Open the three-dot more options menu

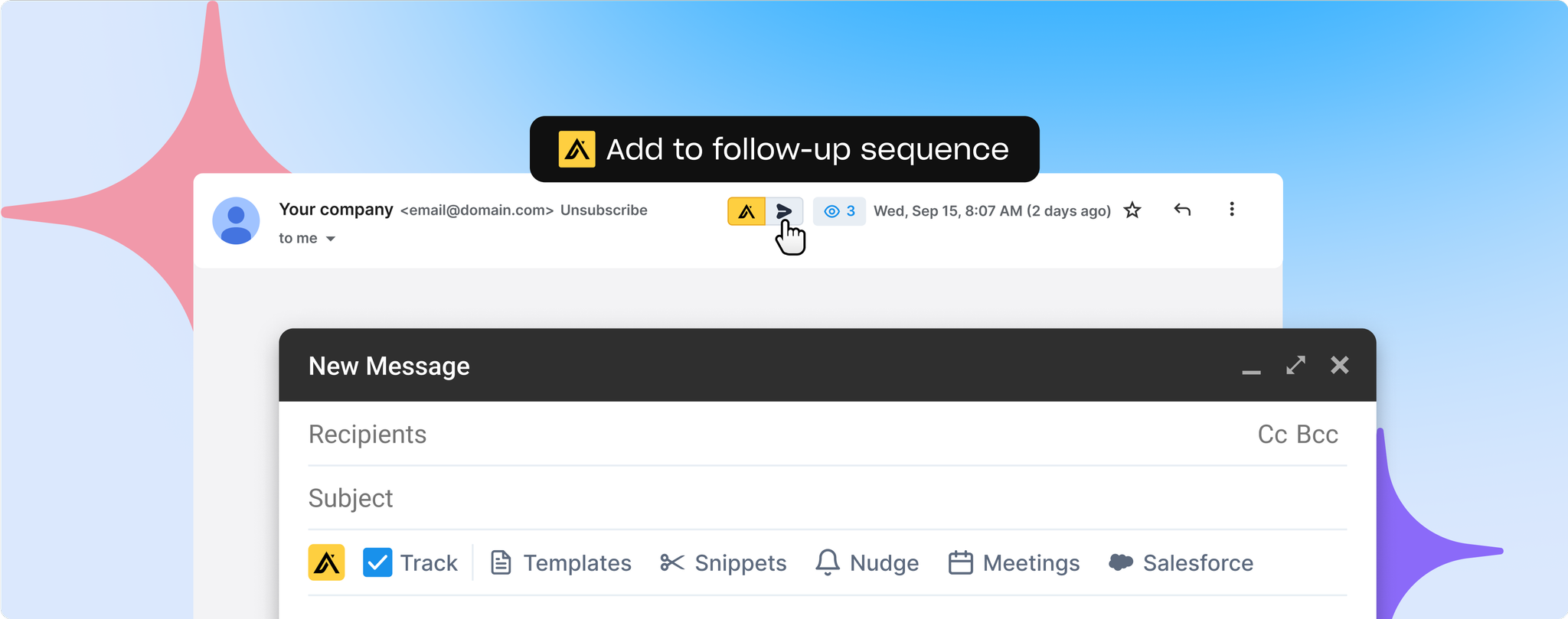[1231, 210]
